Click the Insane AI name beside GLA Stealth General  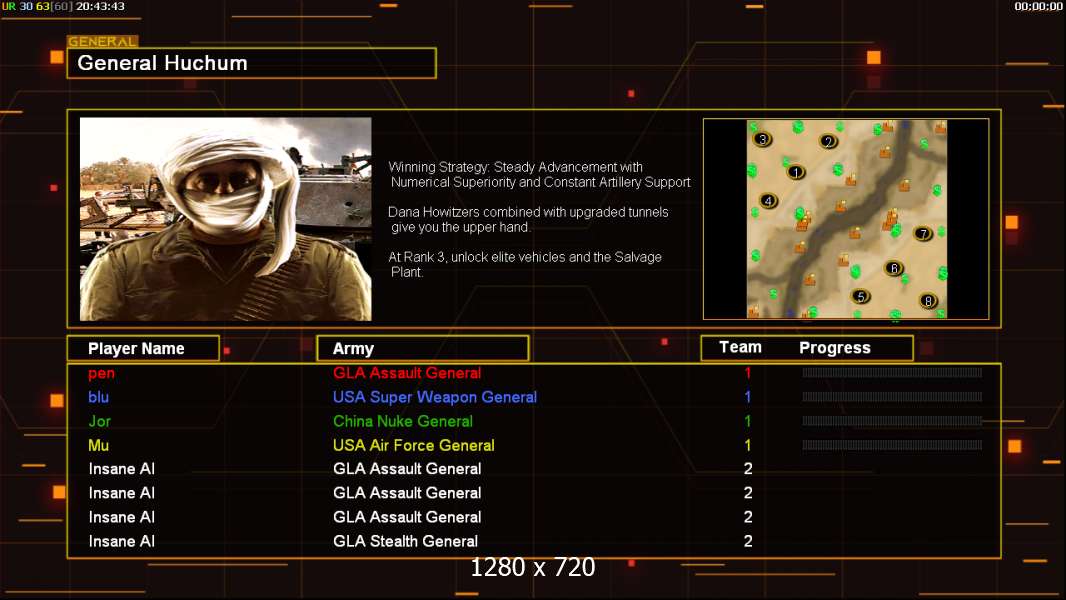click(x=122, y=542)
